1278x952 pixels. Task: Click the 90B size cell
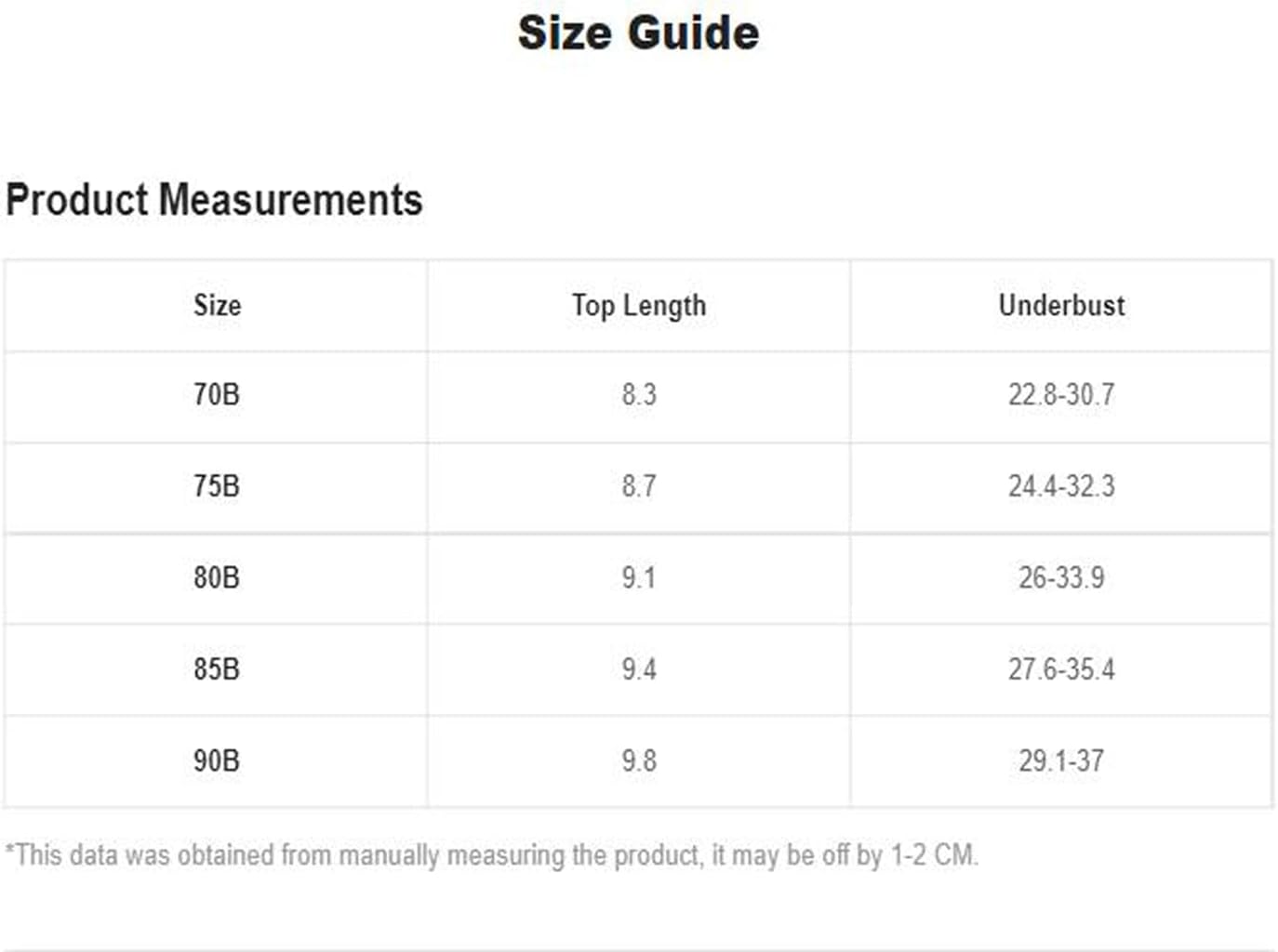pyautogui.click(x=217, y=760)
